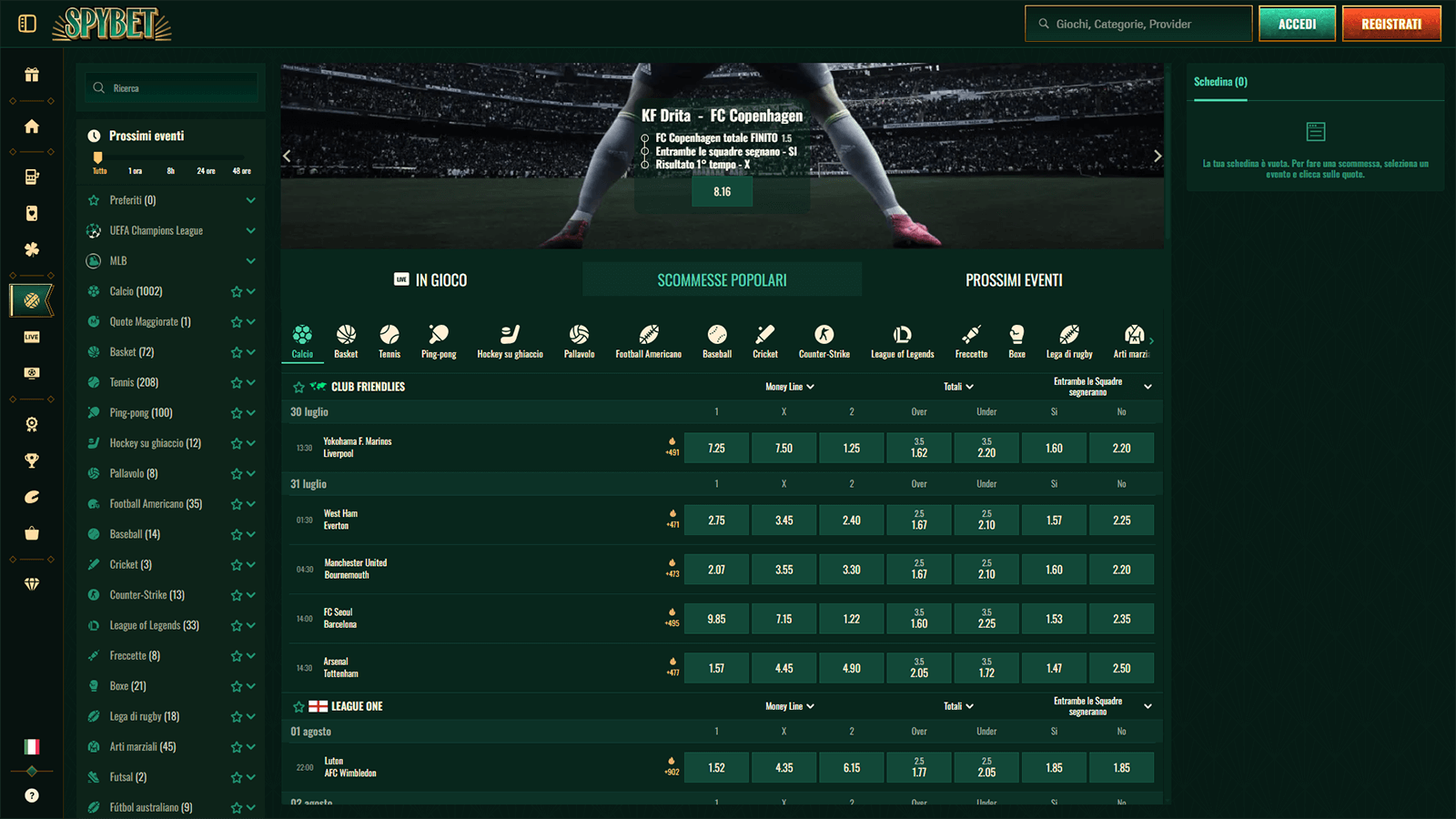Select the Boxe sport icon tab

tap(1017, 341)
